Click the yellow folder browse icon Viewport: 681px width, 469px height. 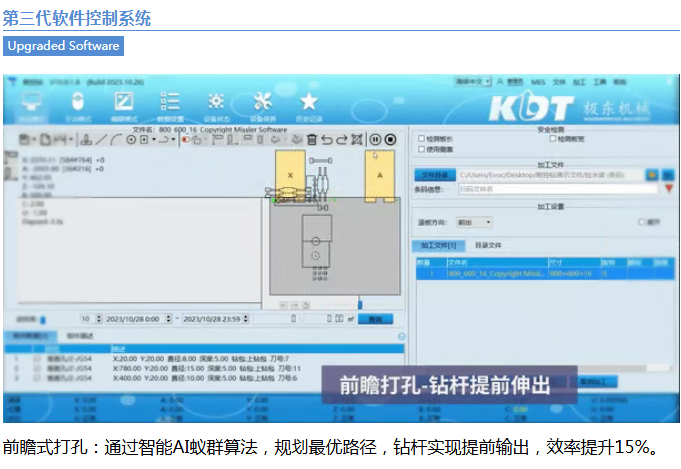pyautogui.click(x=652, y=175)
